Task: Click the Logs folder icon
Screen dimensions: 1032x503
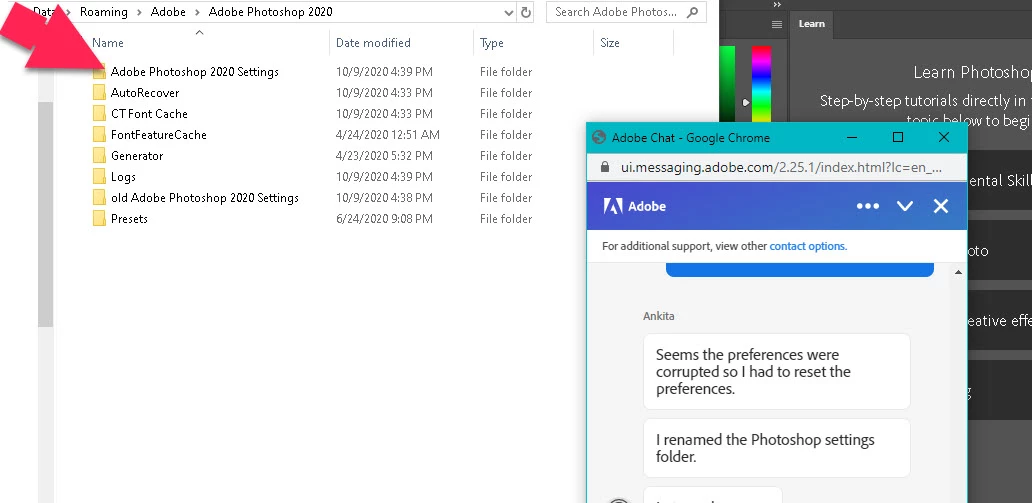Action: pos(99,177)
